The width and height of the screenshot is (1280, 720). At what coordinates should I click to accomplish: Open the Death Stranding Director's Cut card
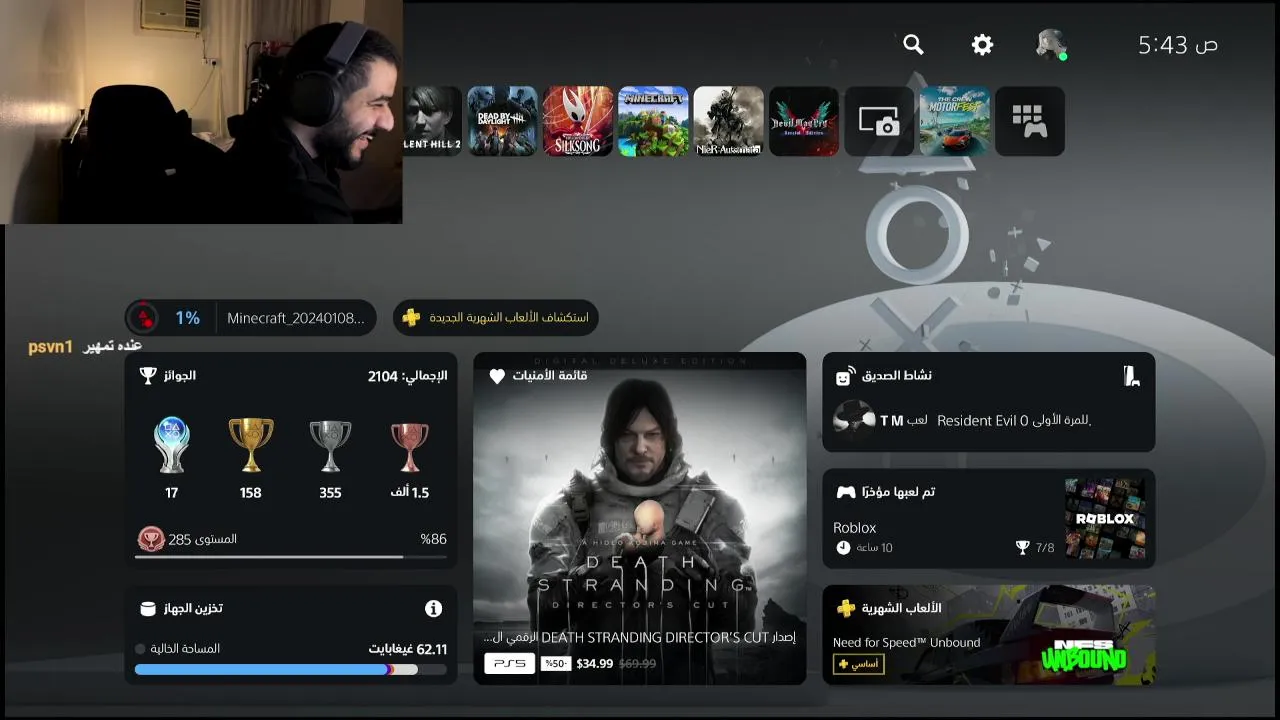(640, 518)
